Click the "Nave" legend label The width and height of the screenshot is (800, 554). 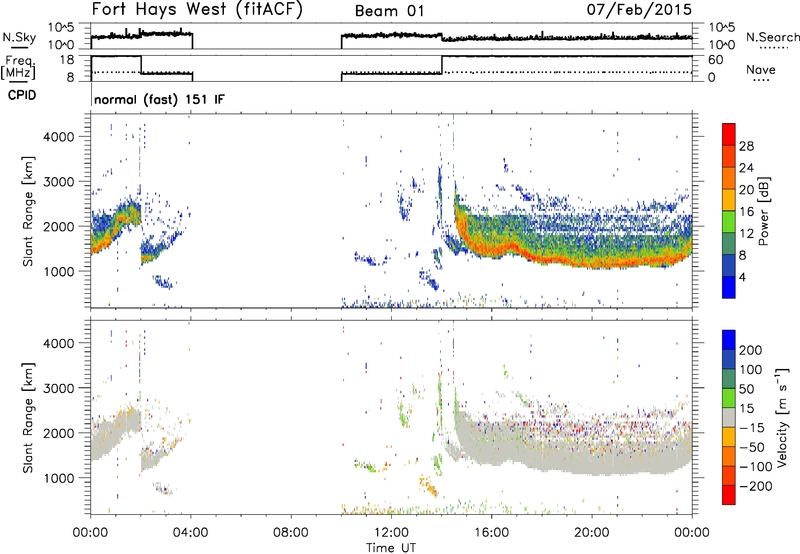coord(761,69)
